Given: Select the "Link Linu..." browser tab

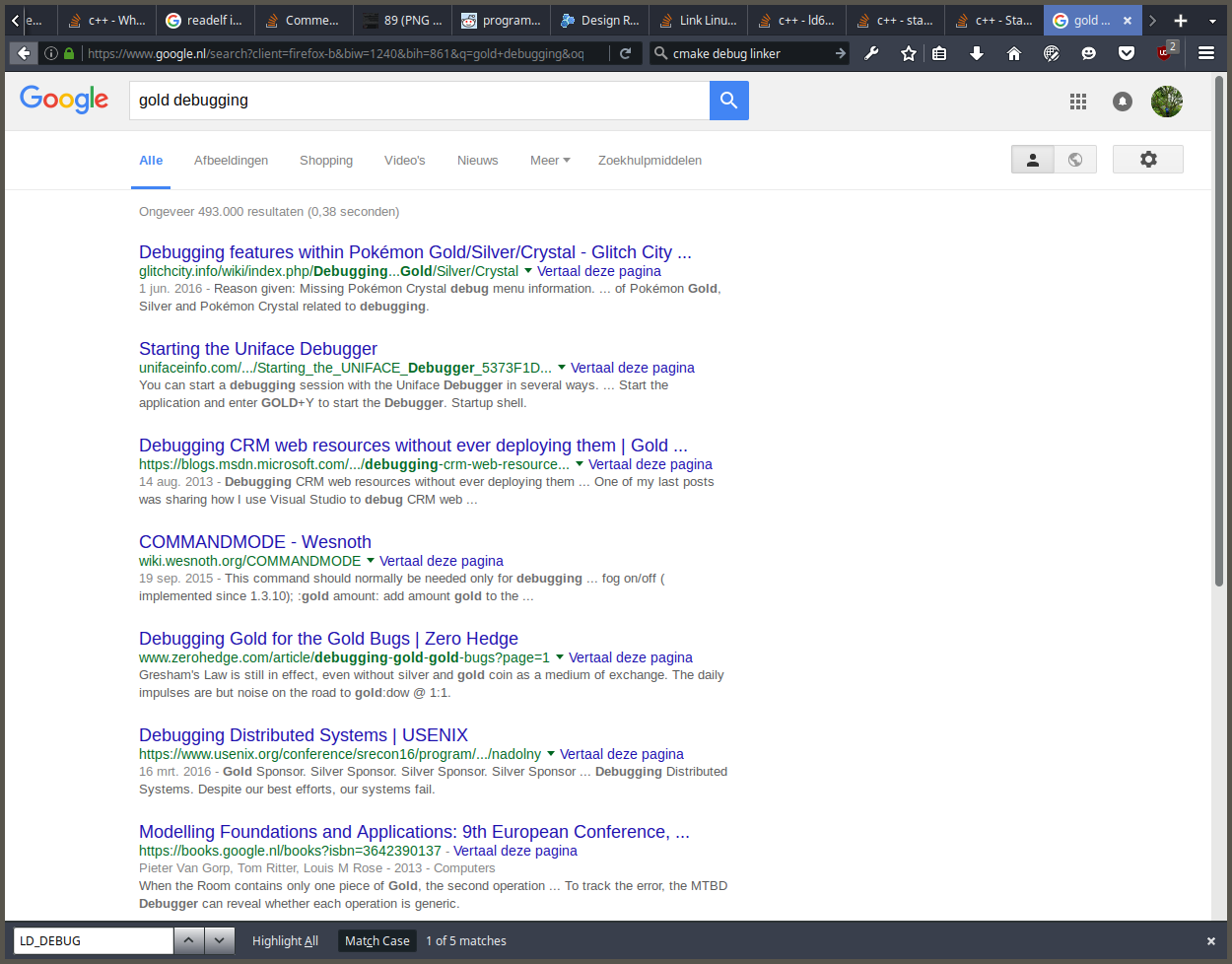Looking at the screenshot, I should point(698,21).
